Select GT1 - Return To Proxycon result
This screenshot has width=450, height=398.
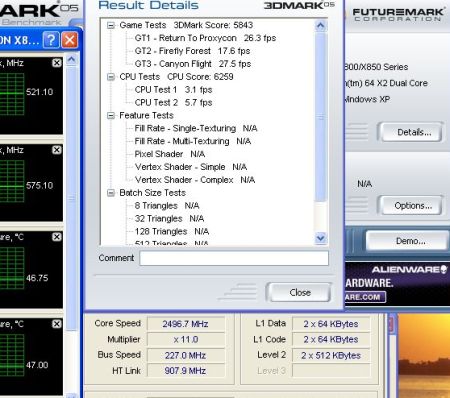pos(205,38)
